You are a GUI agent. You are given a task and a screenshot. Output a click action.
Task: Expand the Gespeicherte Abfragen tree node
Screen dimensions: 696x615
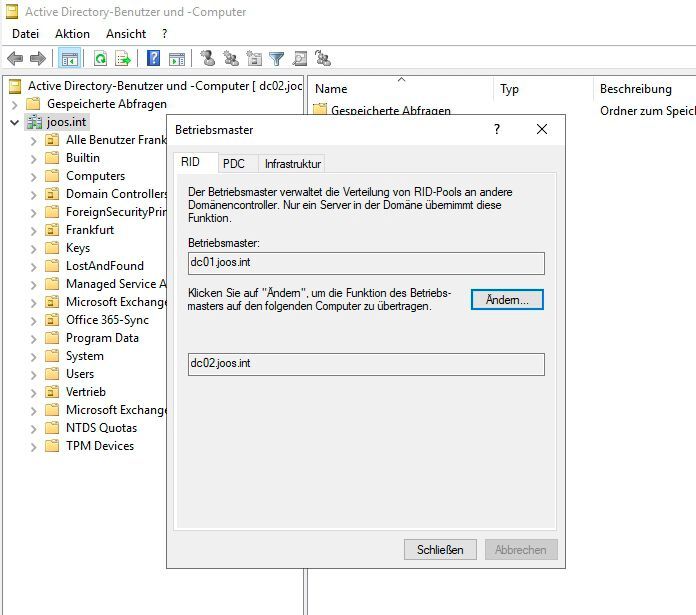tap(14, 104)
